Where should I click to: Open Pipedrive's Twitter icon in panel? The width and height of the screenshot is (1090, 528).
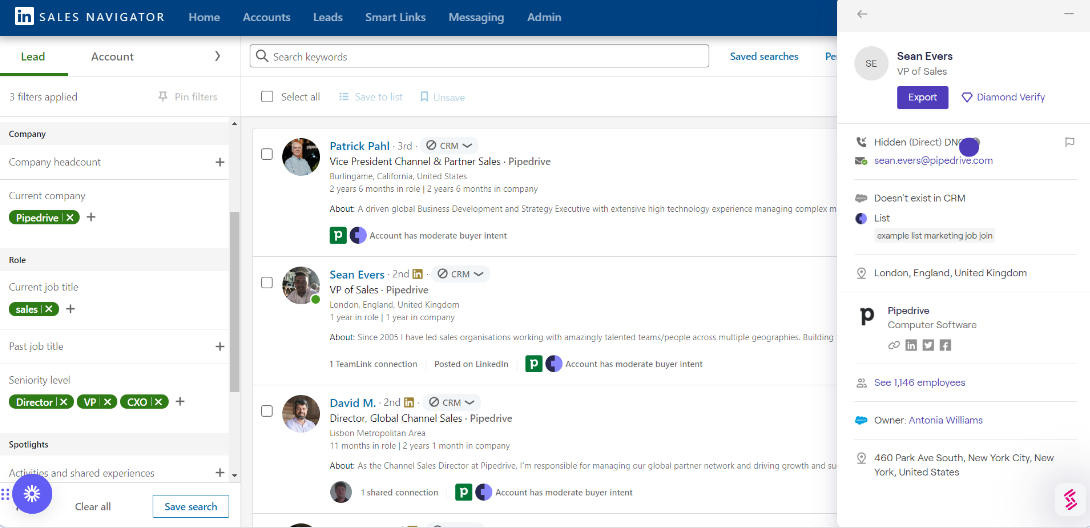pos(928,345)
